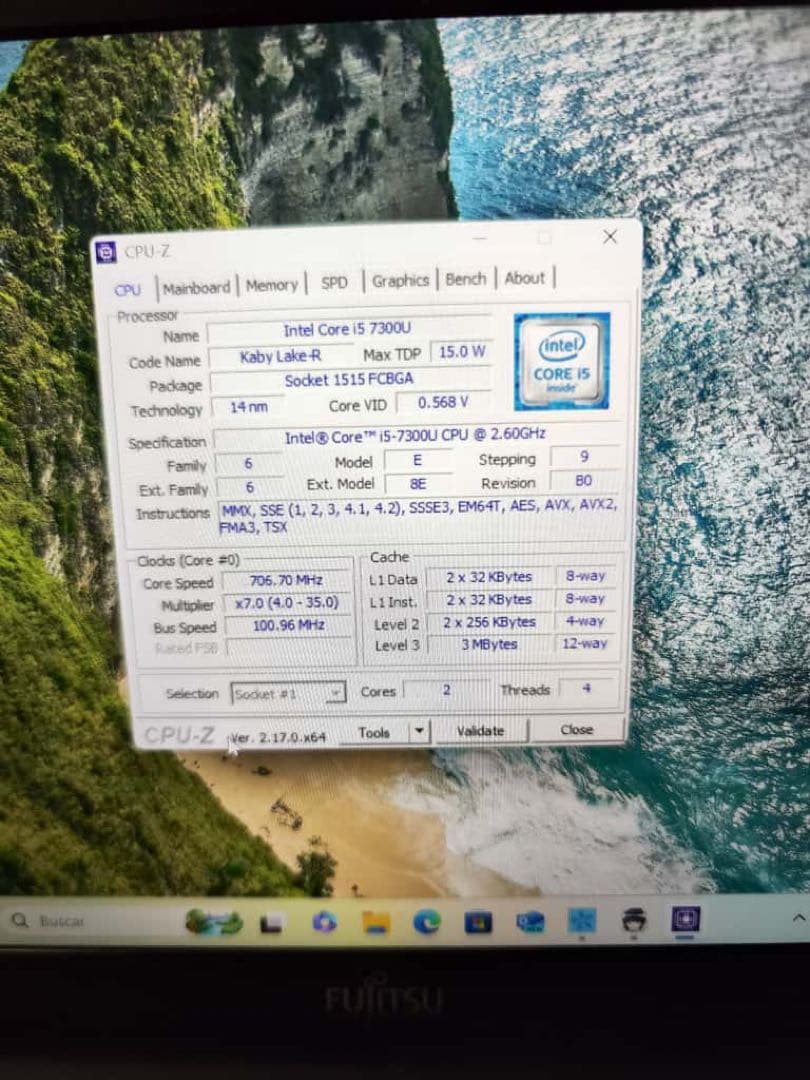
Task: Click the Core Speed value 706.70 MHz
Action: [287, 581]
